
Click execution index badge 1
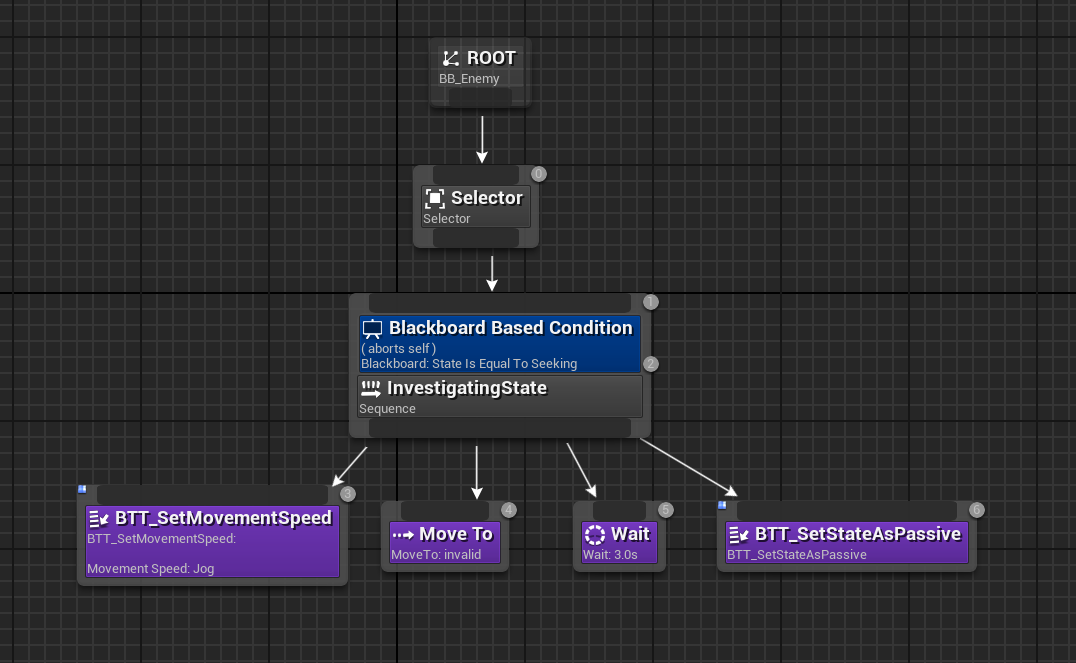(651, 302)
